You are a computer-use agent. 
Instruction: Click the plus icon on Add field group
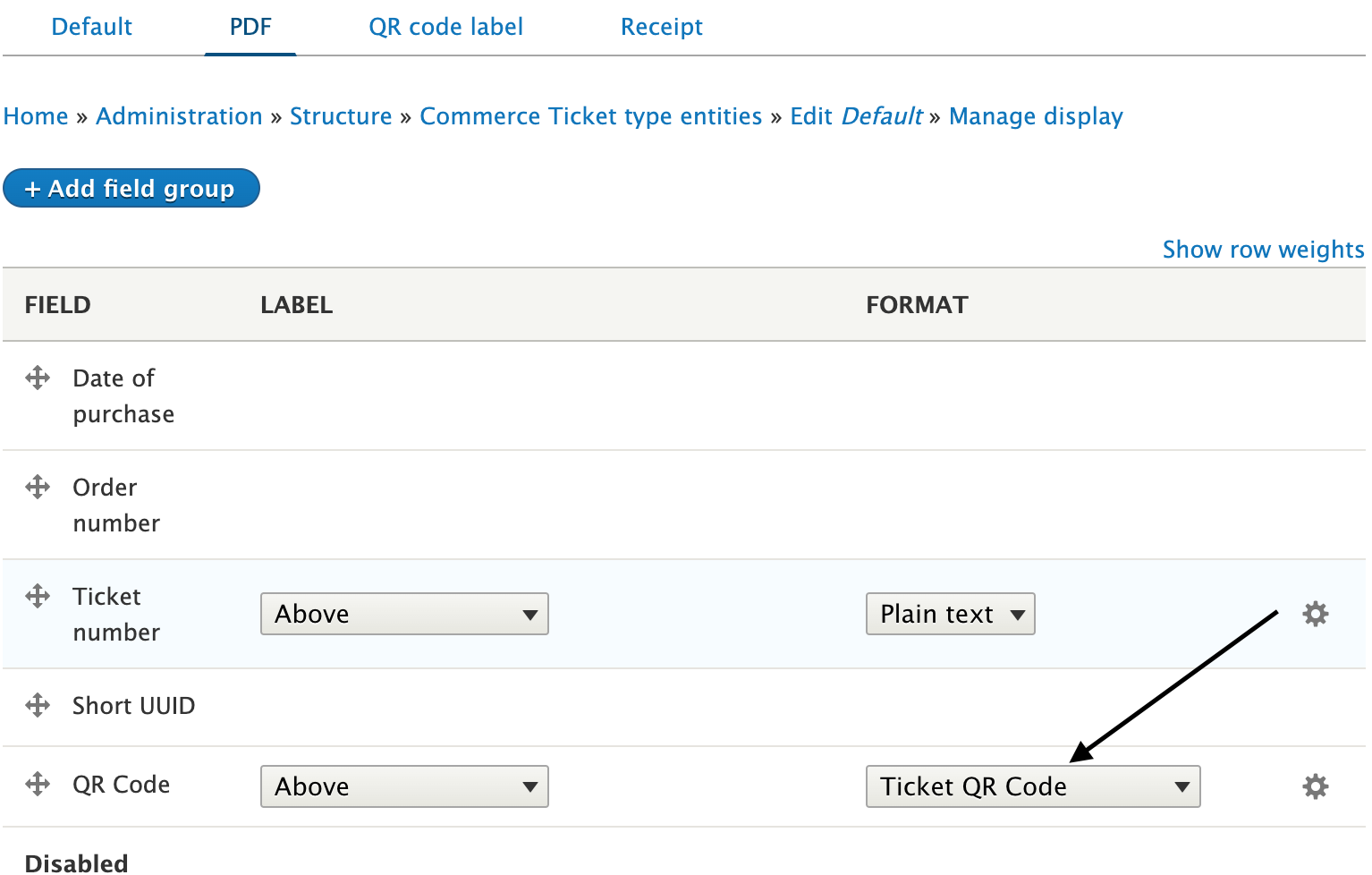click(x=34, y=188)
